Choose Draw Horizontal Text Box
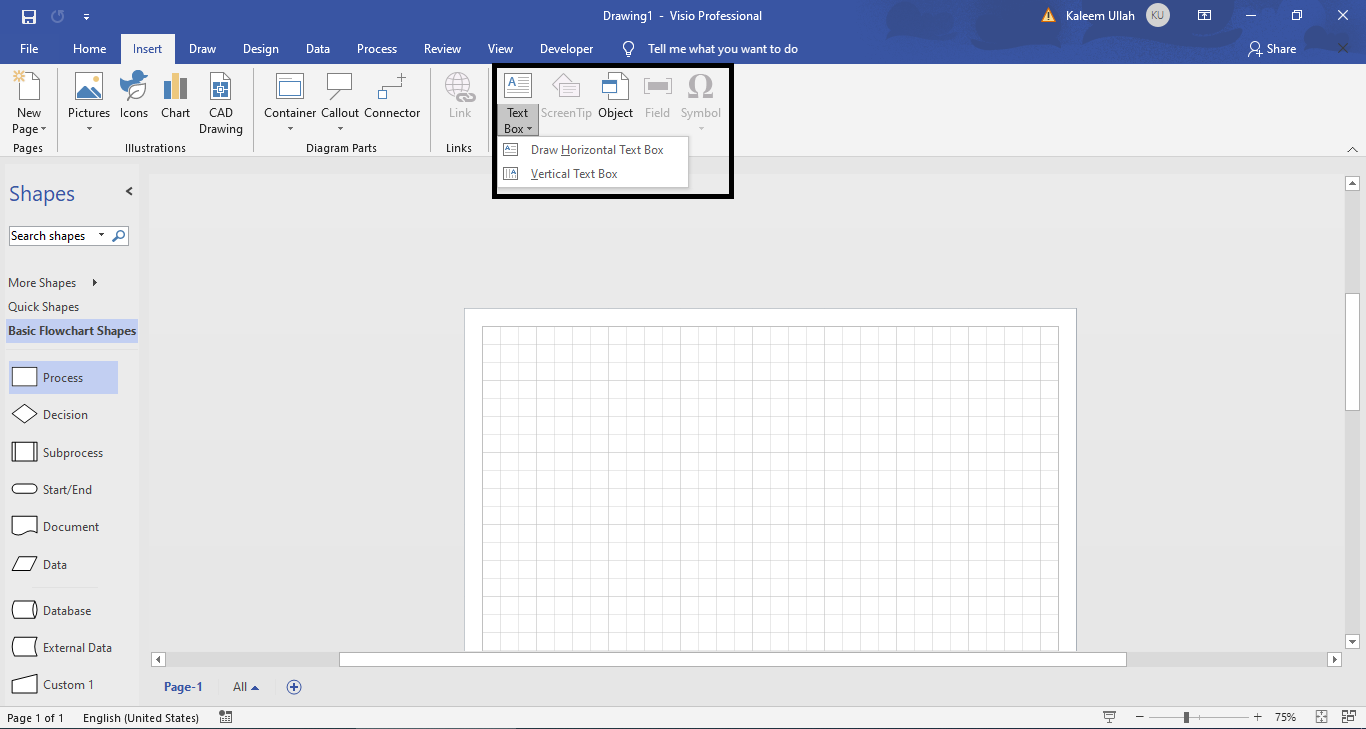 pos(597,149)
